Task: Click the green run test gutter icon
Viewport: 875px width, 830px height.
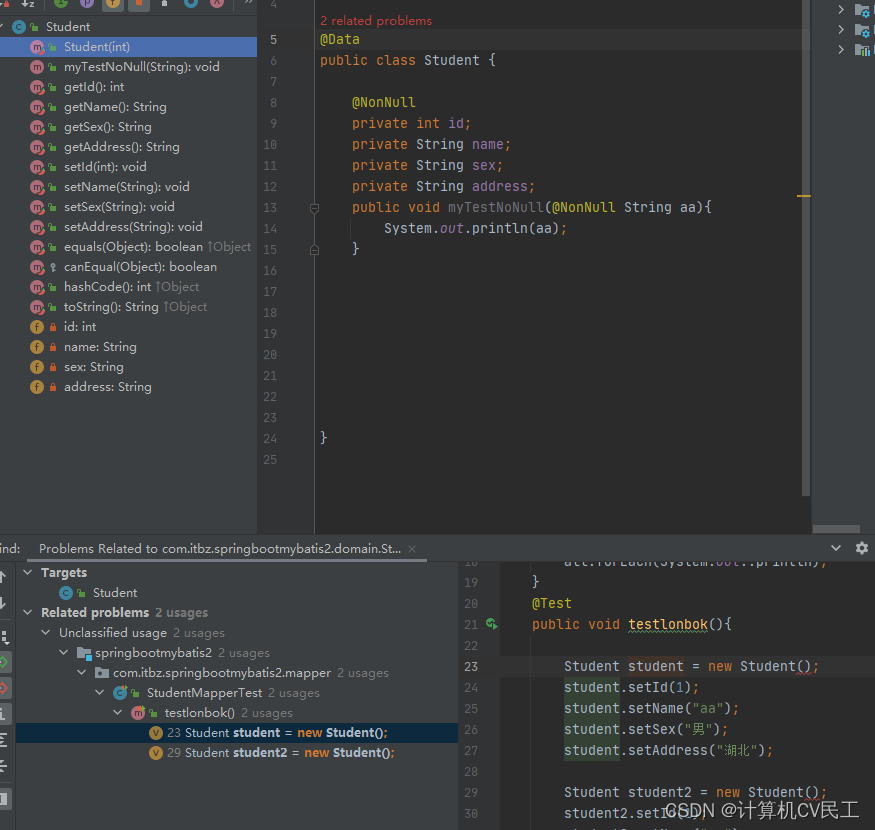Action: (x=492, y=624)
